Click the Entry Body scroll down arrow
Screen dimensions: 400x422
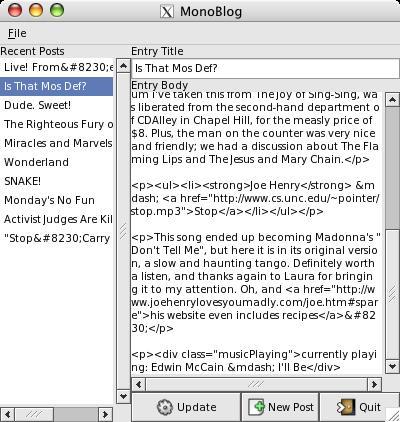click(392, 366)
